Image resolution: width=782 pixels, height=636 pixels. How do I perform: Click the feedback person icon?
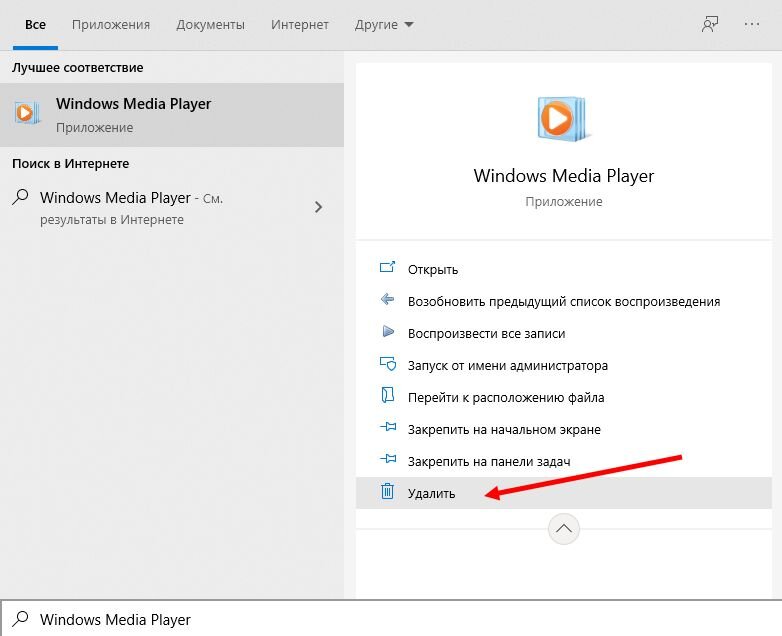710,24
